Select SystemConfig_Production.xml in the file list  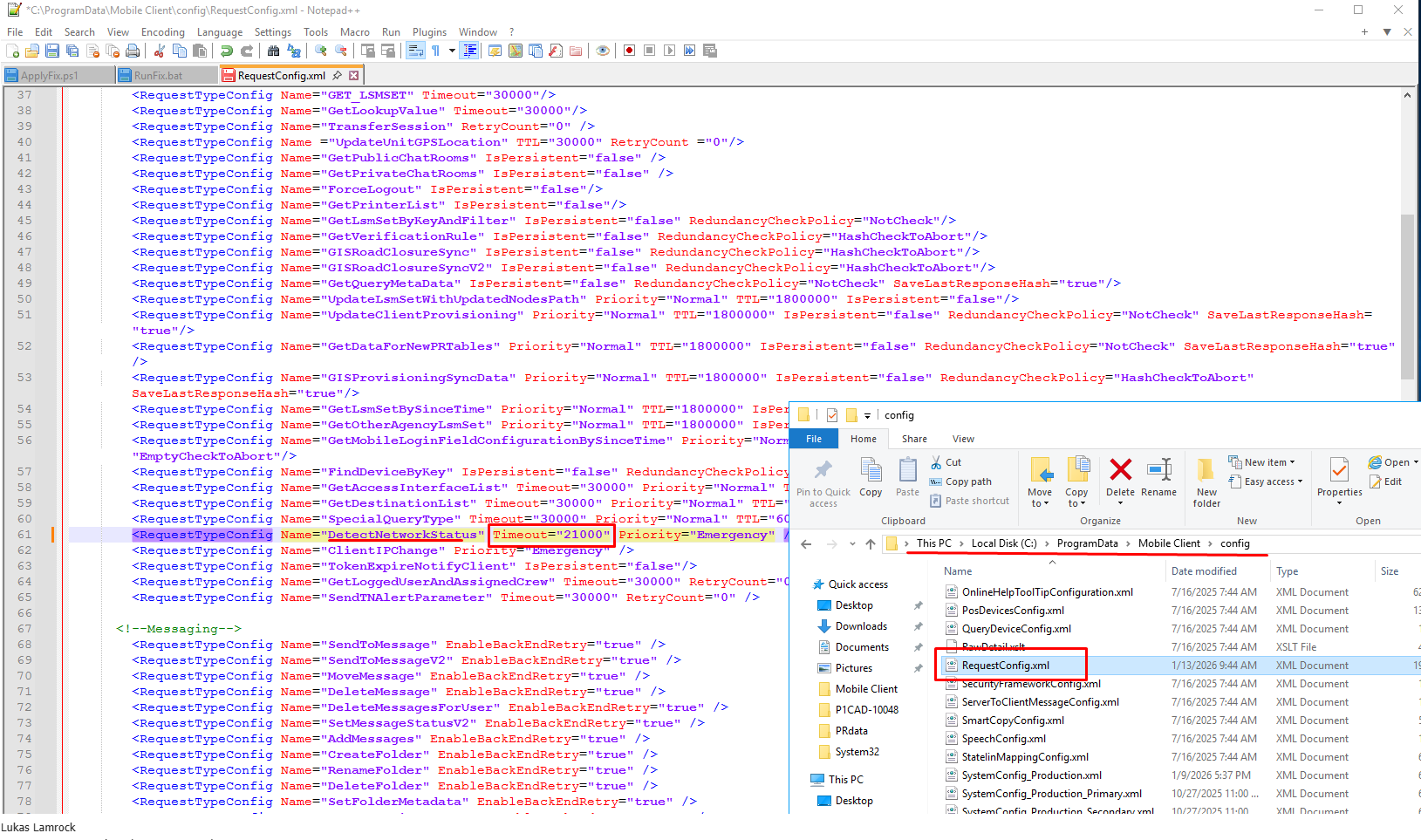(x=1031, y=775)
